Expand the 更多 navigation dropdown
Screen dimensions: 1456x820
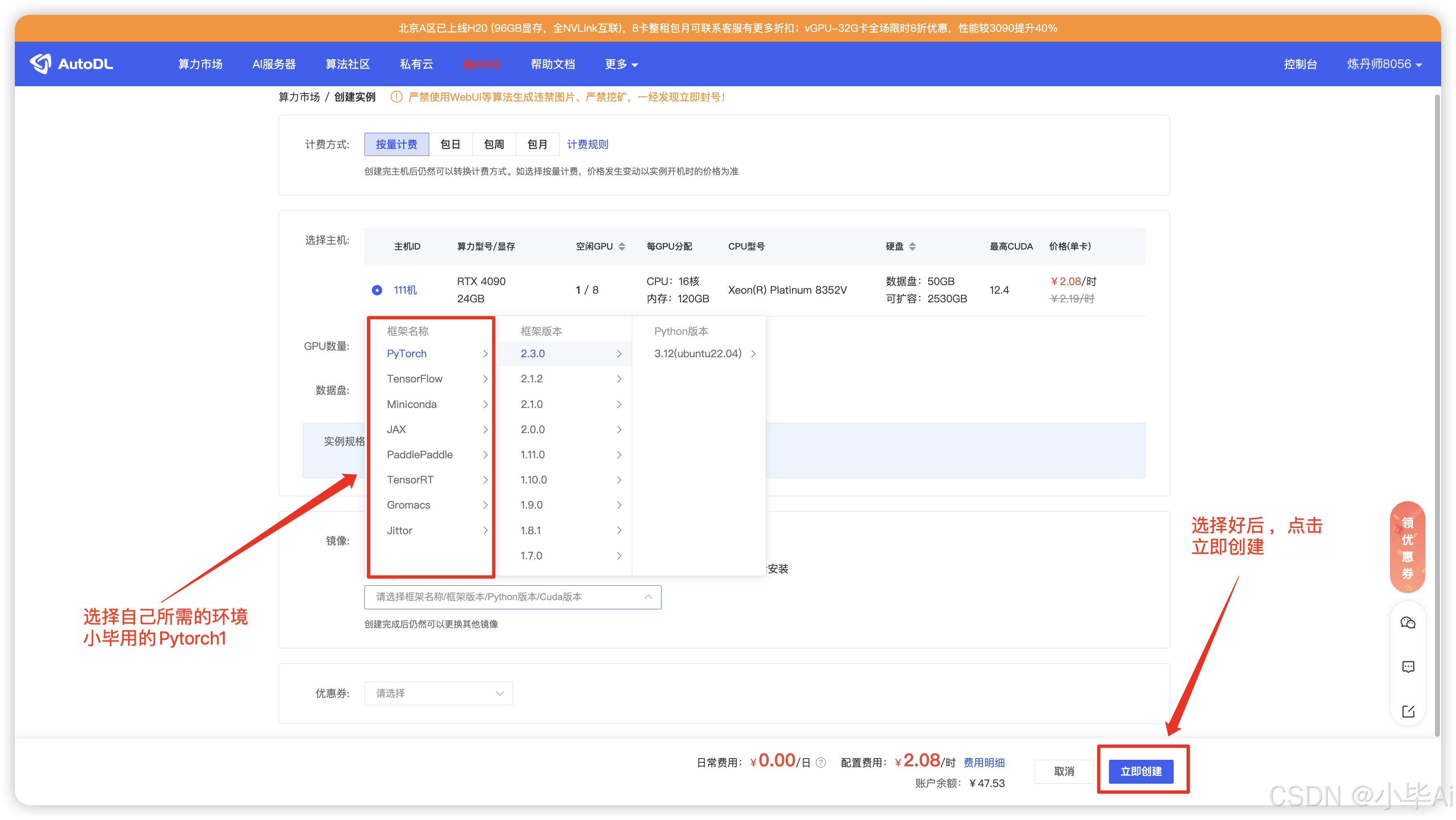[x=621, y=64]
